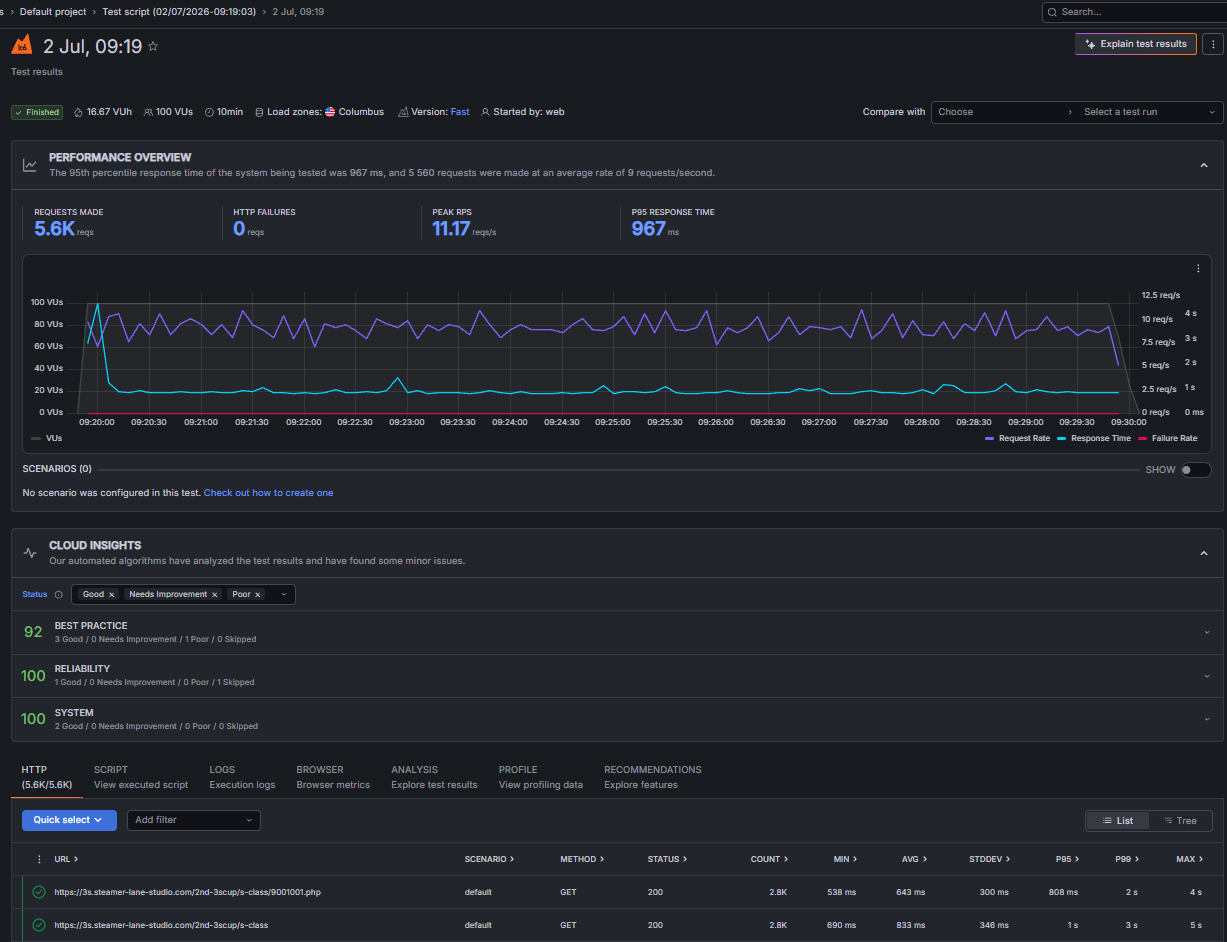Switch to List view
Screen dimensions: 1227x942
[x=1118, y=821]
